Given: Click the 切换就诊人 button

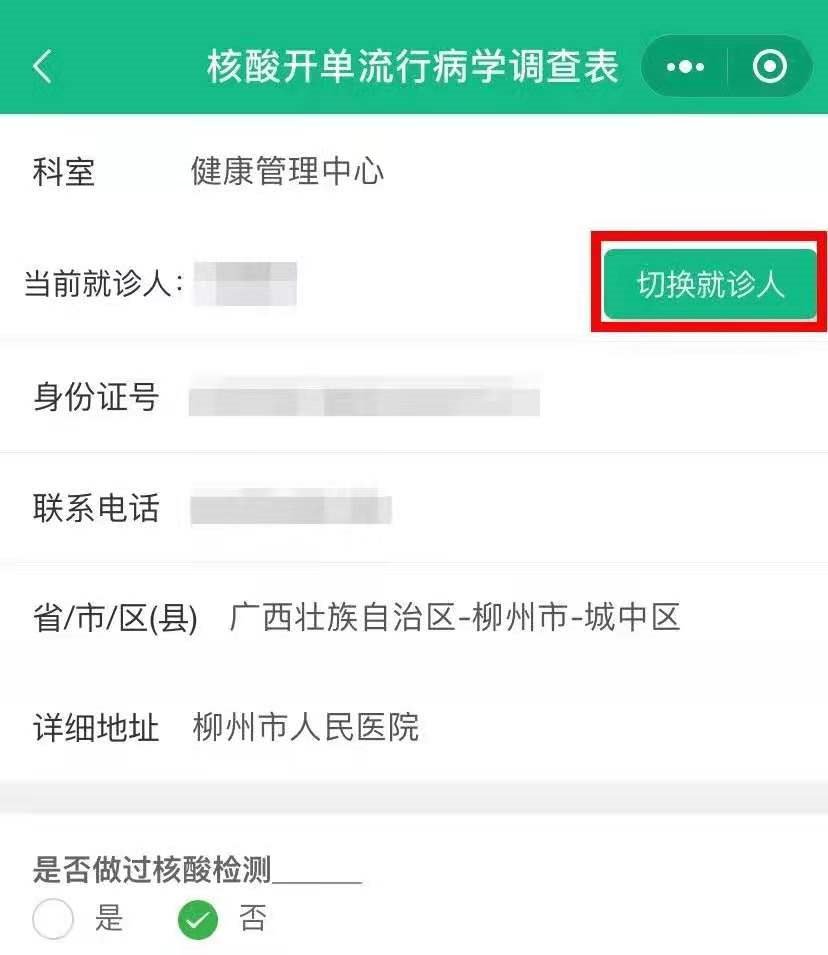Looking at the screenshot, I should tap(710, 284).
